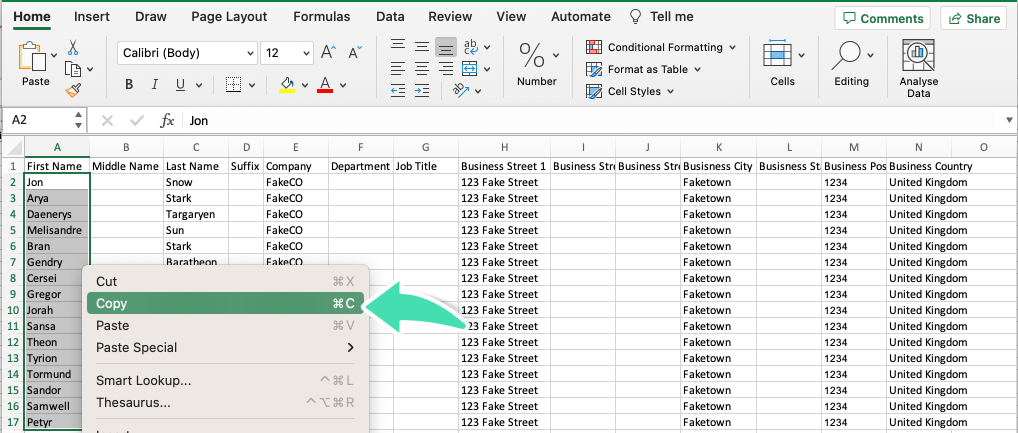The height and width of the screenshot is (433, 1018).
Task: Apply the yellow fill color bucket
Action: coord(287,84)
